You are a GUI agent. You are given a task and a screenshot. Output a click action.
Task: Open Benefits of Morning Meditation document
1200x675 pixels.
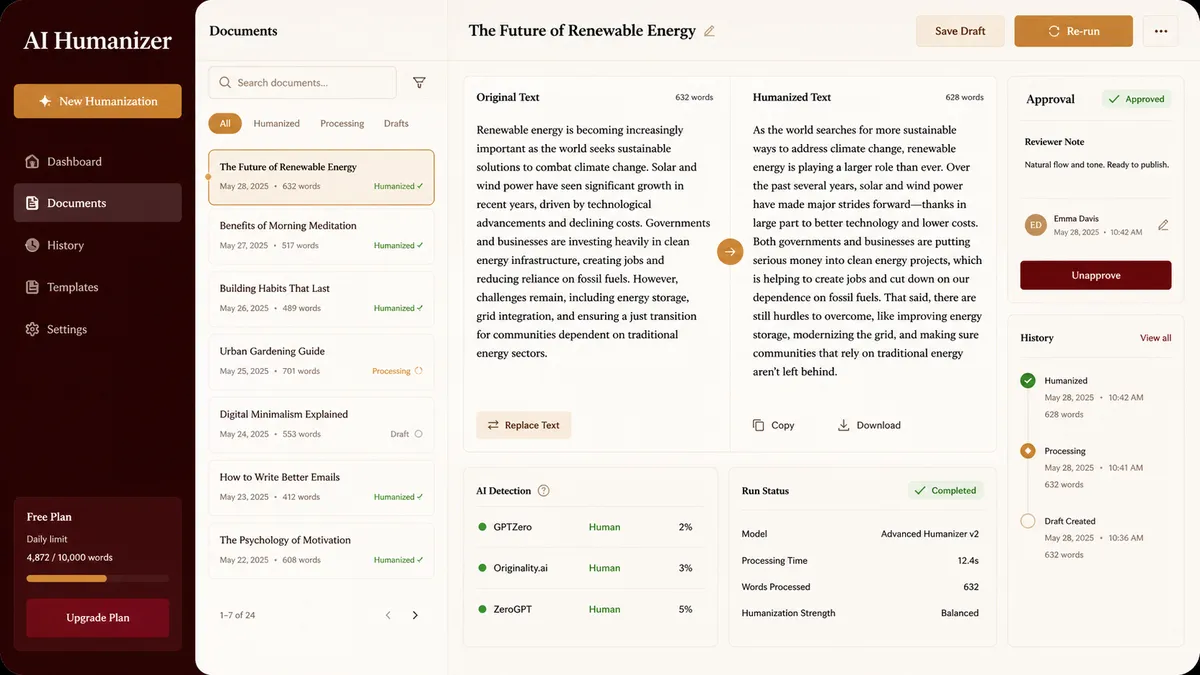321,235
